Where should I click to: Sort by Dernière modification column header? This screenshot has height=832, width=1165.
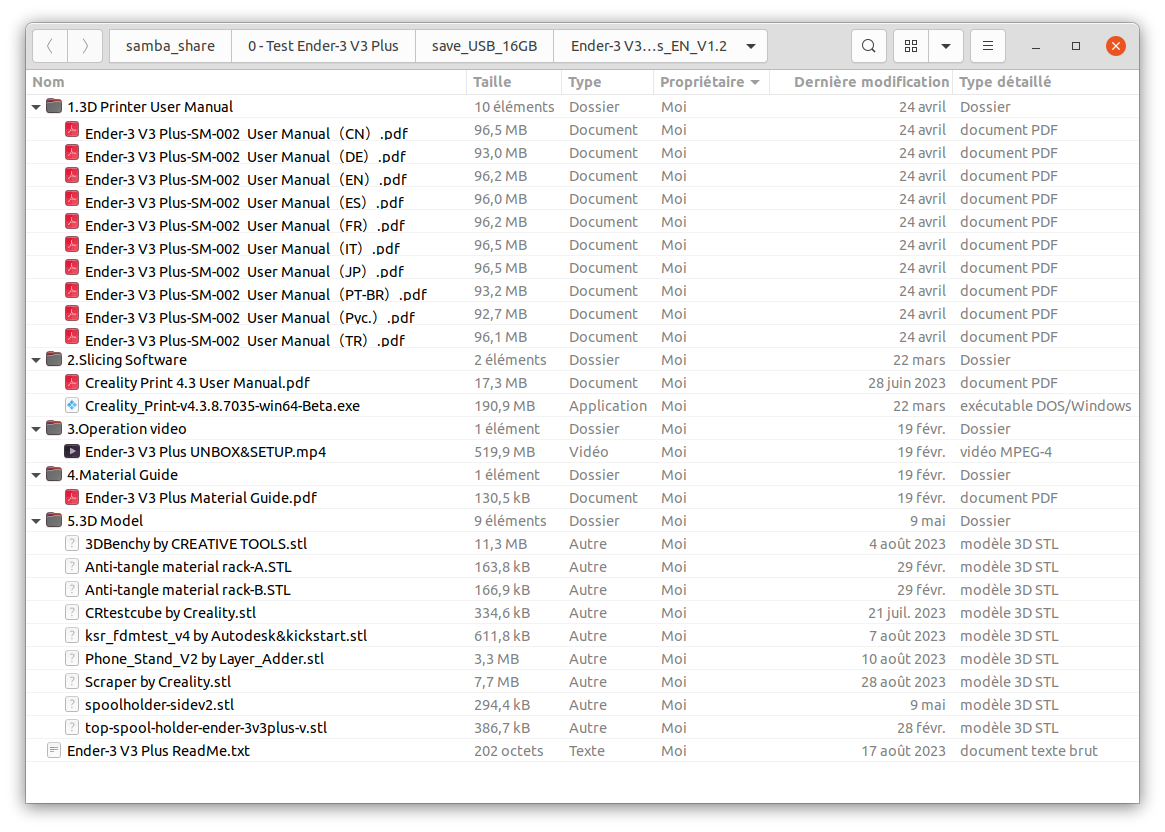(x=860, y=82)
